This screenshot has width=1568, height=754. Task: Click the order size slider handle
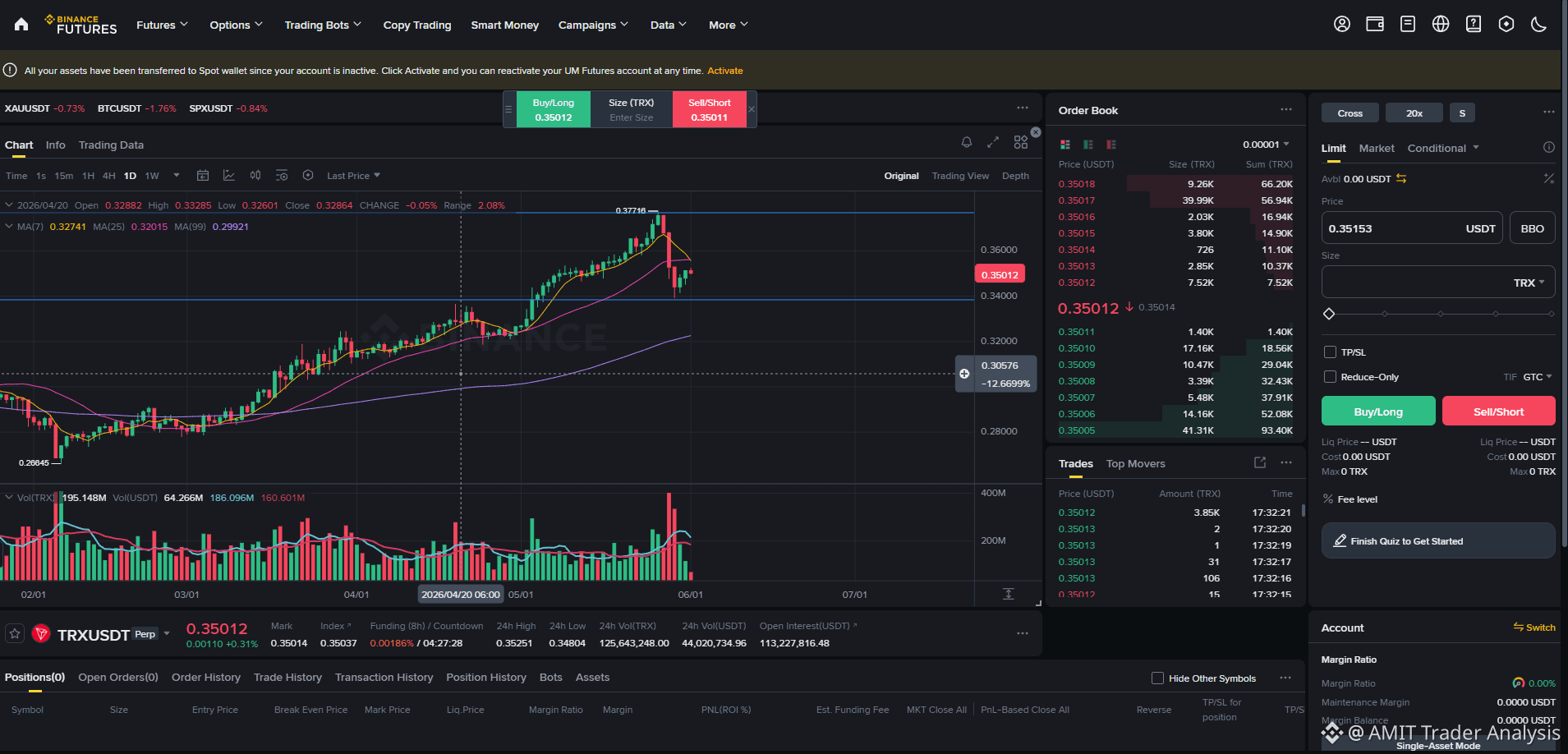click(x=1329, y=314)
